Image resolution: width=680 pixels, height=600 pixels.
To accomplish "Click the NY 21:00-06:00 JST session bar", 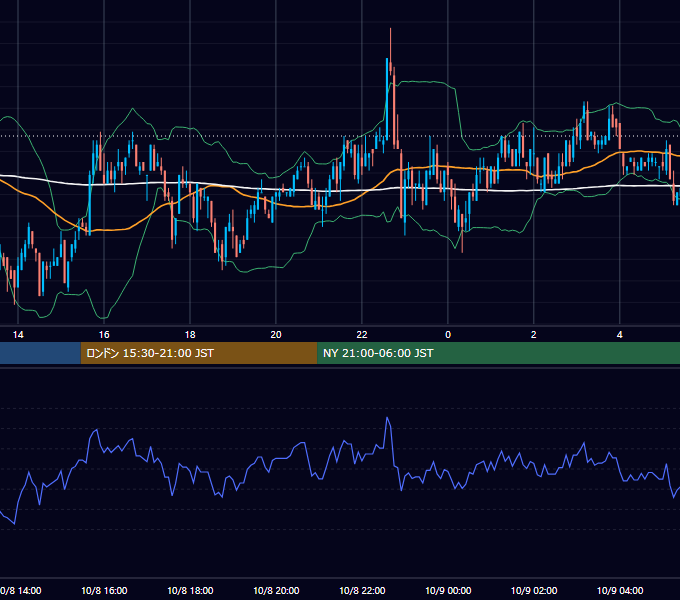I will pyautogui.click(x=498, y=353).
